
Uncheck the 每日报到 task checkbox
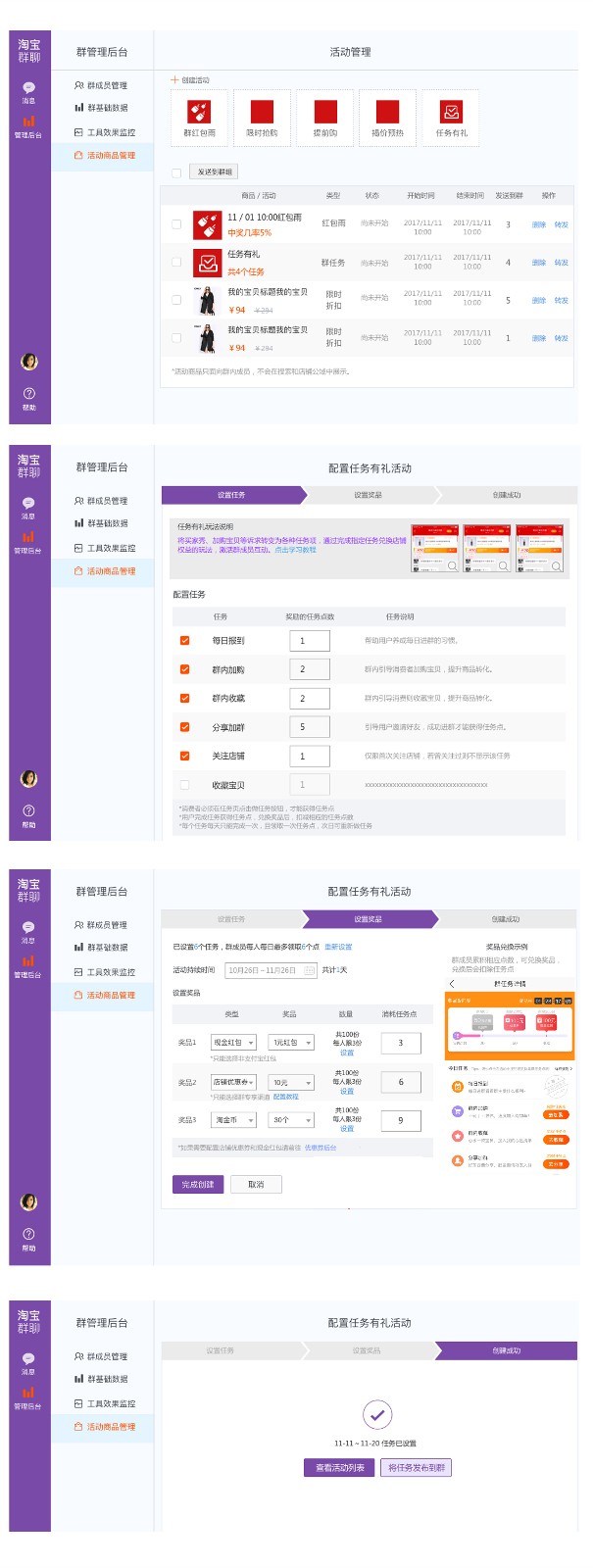[184, 641]
